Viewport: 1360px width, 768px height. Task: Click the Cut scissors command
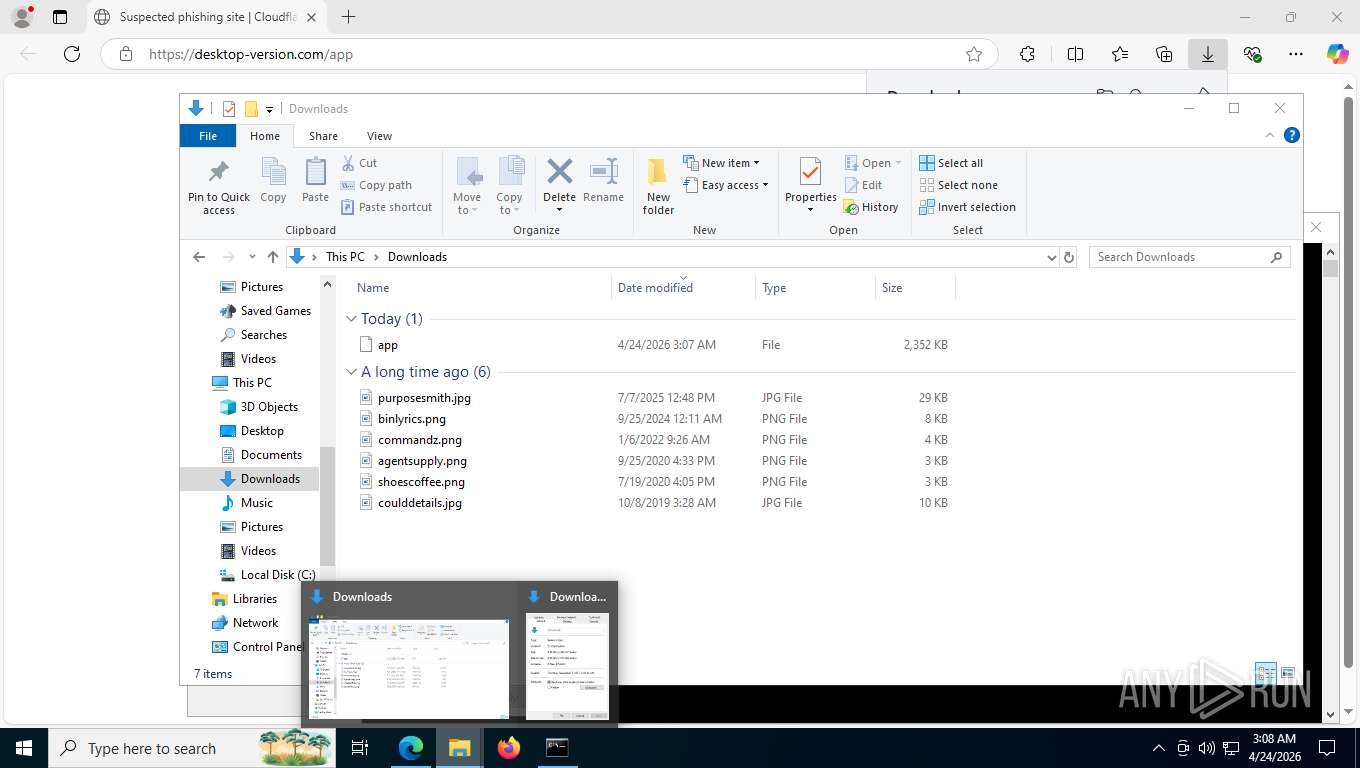coord(360,163)
